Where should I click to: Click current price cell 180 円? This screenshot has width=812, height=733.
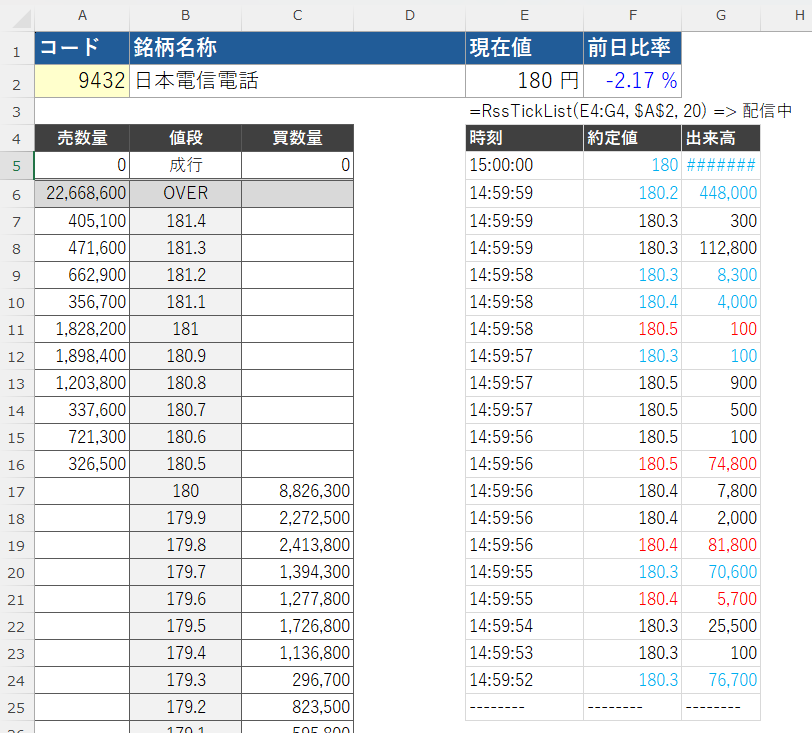click(x=525, y=81)
